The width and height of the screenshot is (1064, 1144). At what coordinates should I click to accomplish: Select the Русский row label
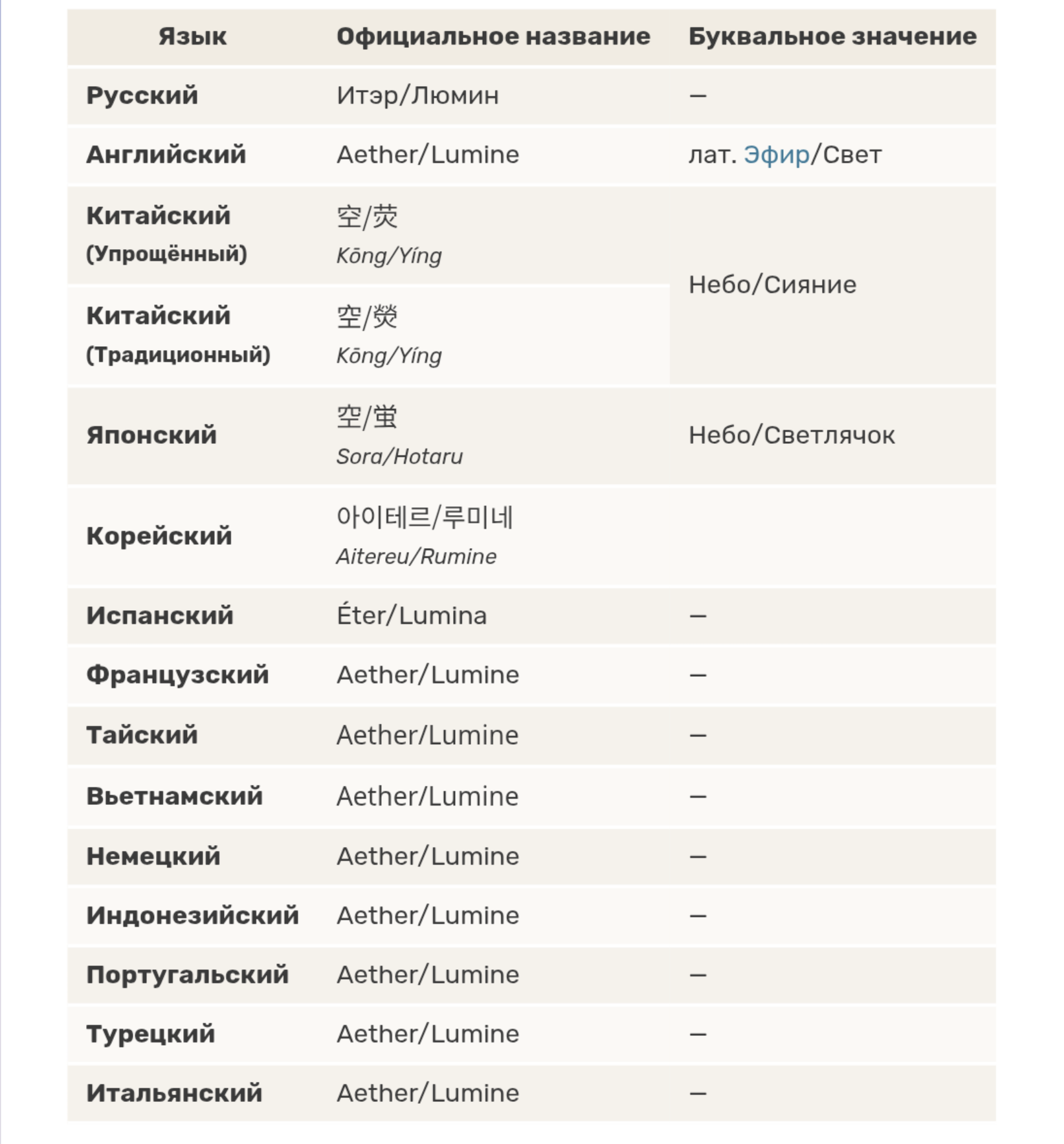coord(142,96)
